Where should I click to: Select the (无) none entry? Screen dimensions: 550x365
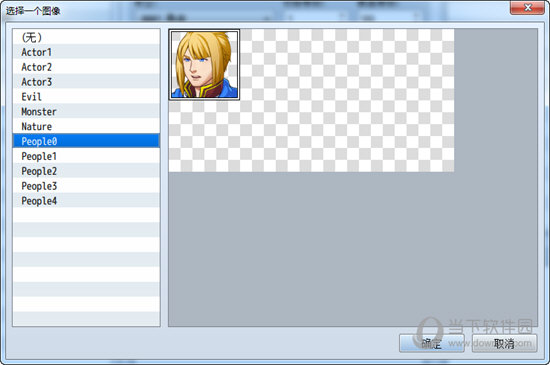coord(86,37)
